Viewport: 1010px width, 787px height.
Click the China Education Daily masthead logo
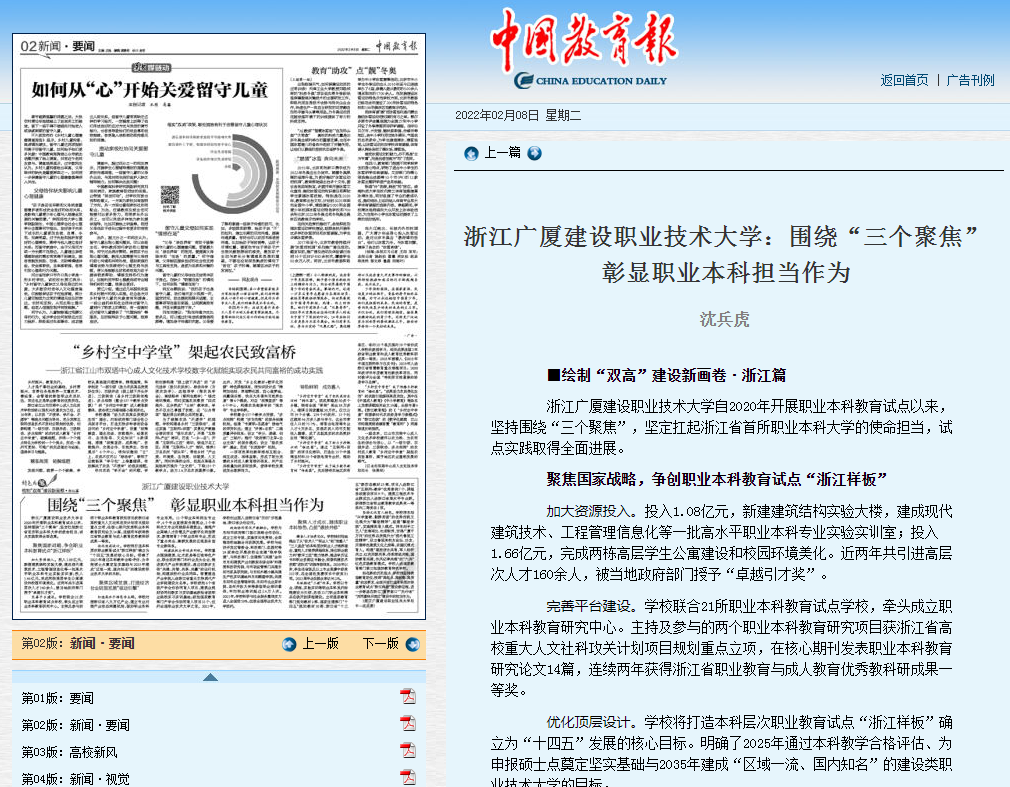click(x=584, y=48)
